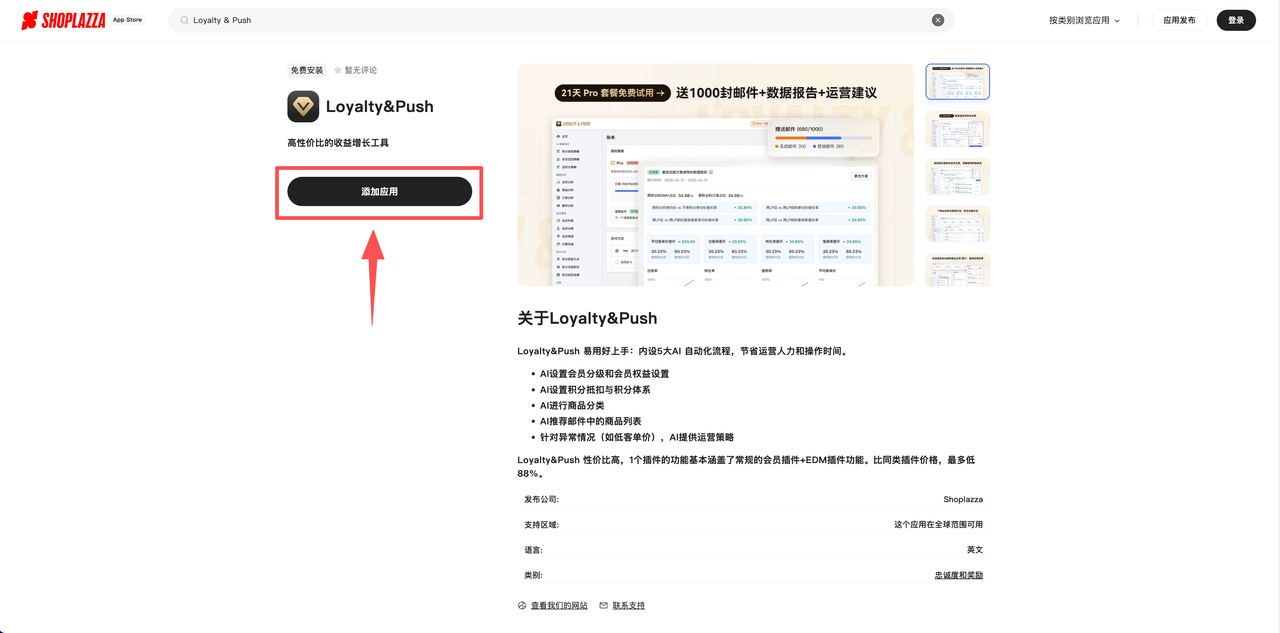Open the 忠诚度和奖励 category link

959,575
